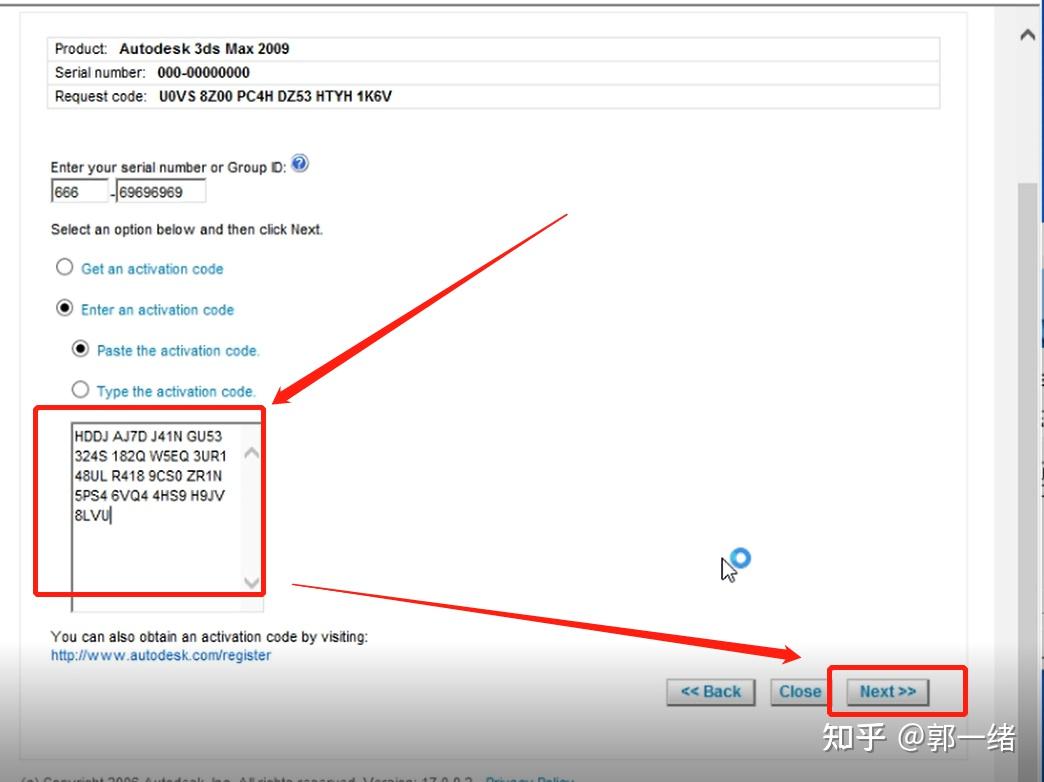Click the Get an activation code label
This screenshot has width=1044, height=782.
pyautogui.click(x=152, y=269)
